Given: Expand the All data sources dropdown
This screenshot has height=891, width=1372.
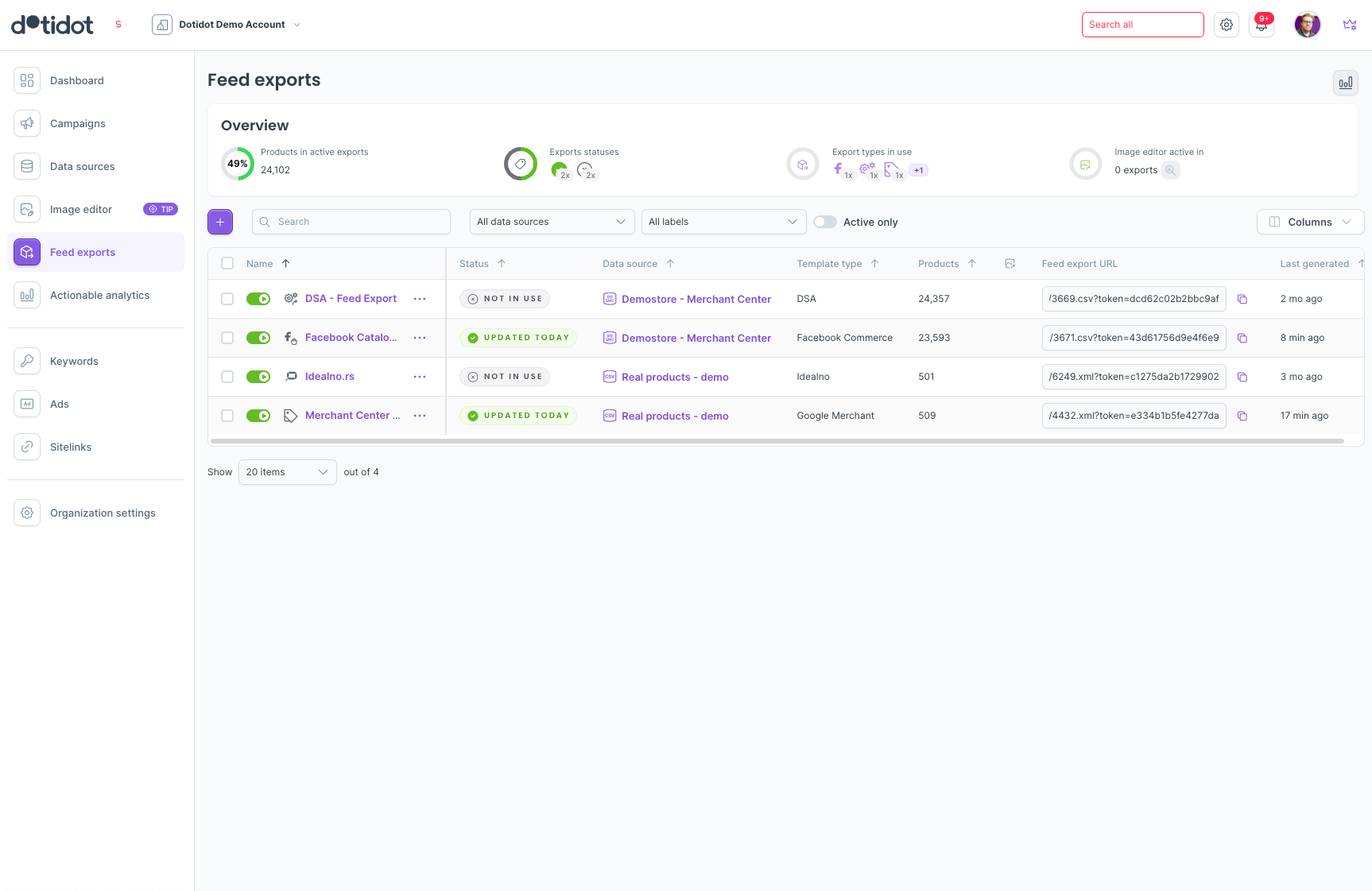Looking at the screenshot, I should [x=552, y=222].
